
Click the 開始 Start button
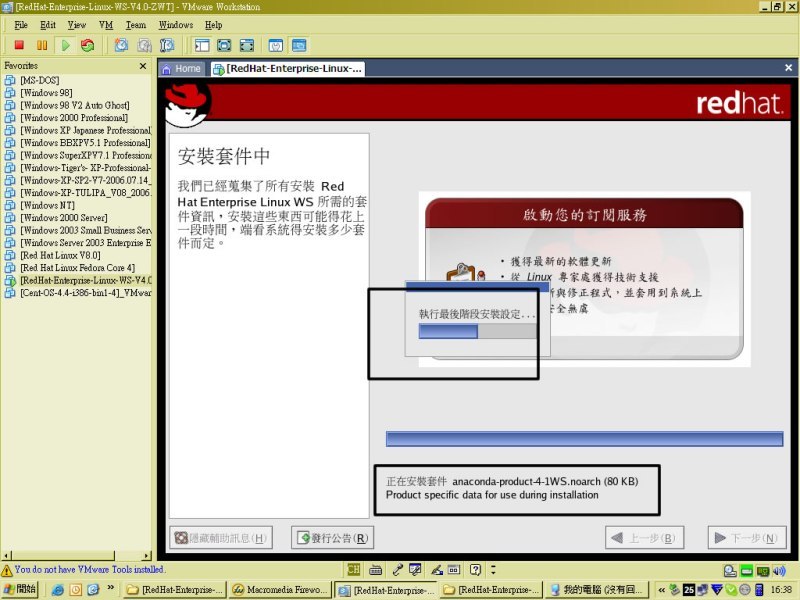tap(19, 589)
